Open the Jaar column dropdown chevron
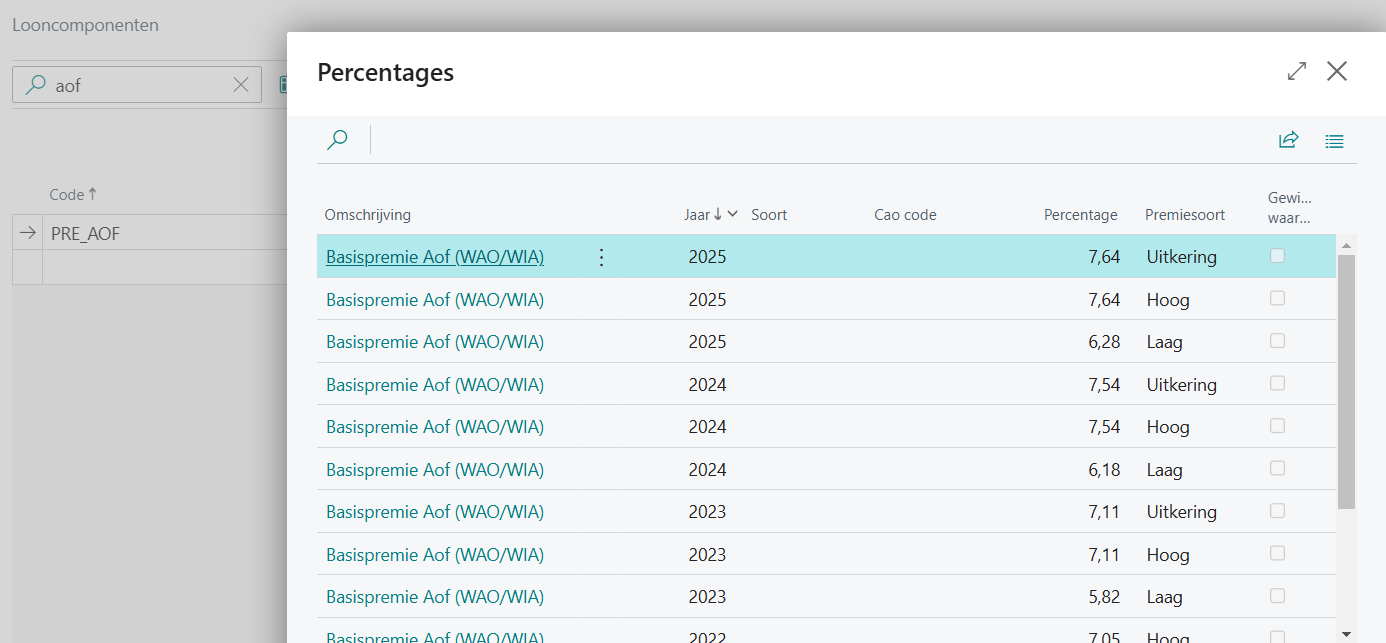The height and width of the screenshot is (643, 1386). tap(733, 214)
